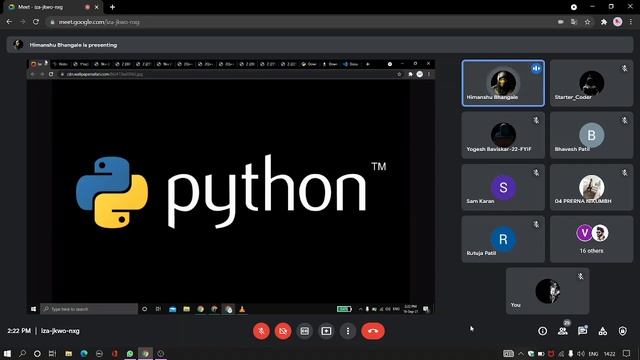Screen dimensions: 640x360
Task: Select the Rutuja Patil participant tile
Action: [503, 239]
